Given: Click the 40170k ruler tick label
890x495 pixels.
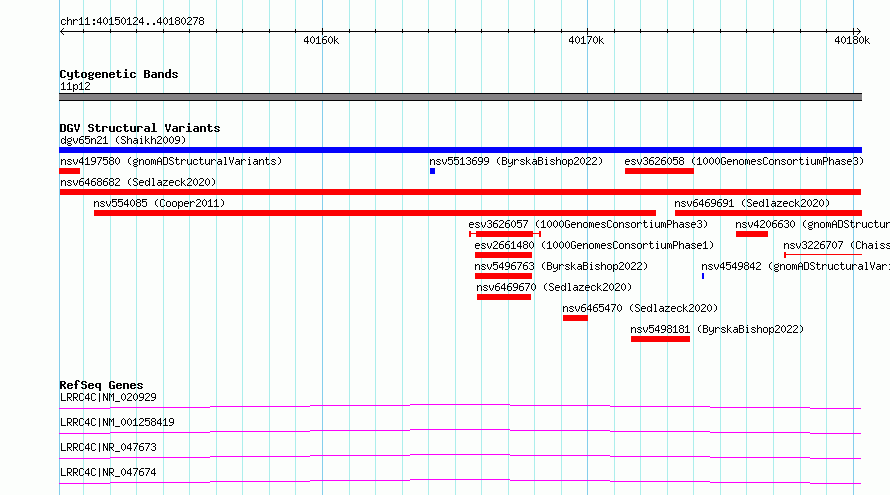Looking at the screenshot, I should tap(586, 40).
